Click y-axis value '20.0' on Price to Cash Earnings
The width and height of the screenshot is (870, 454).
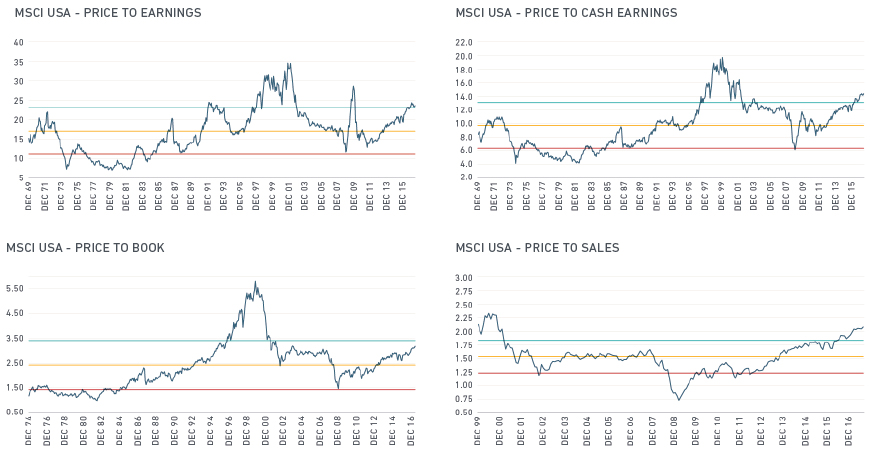click(463, 56)
